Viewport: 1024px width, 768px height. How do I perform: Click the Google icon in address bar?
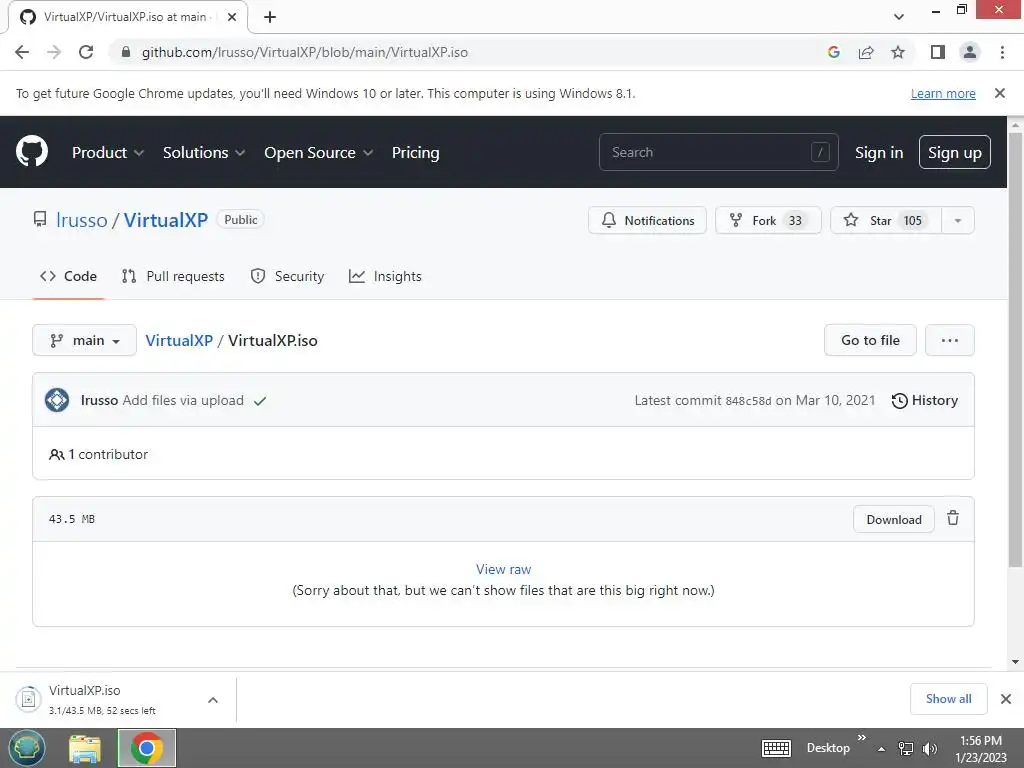(834, 52)
